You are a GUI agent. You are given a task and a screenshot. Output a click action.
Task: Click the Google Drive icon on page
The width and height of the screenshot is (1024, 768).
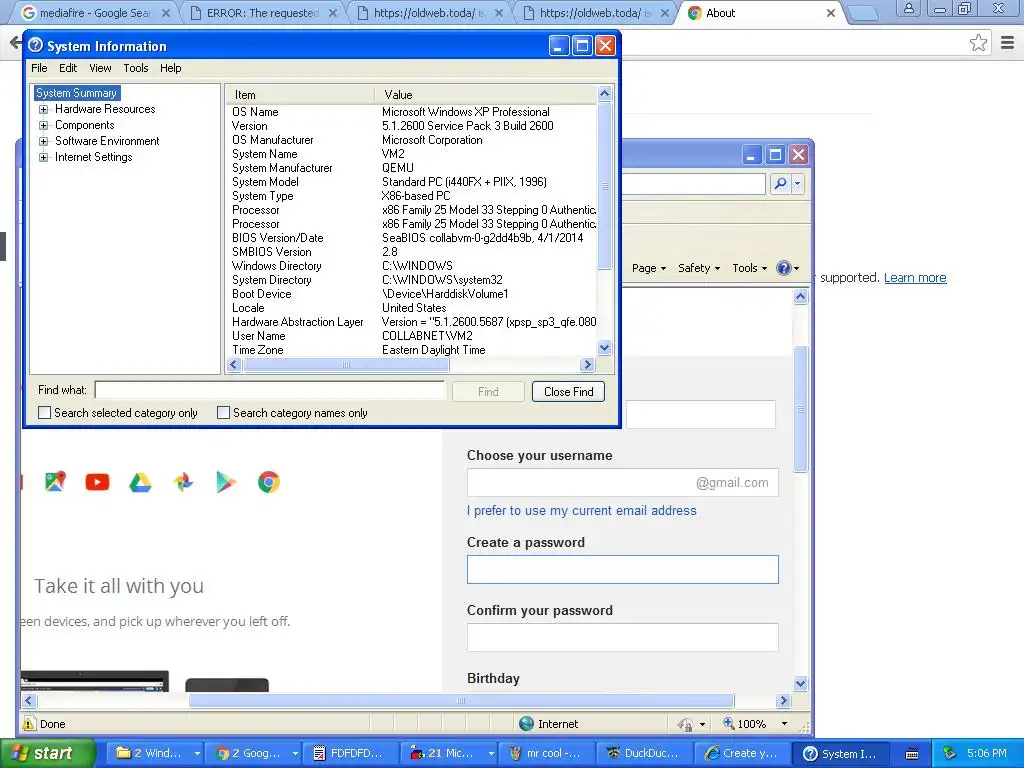[140, 483]
